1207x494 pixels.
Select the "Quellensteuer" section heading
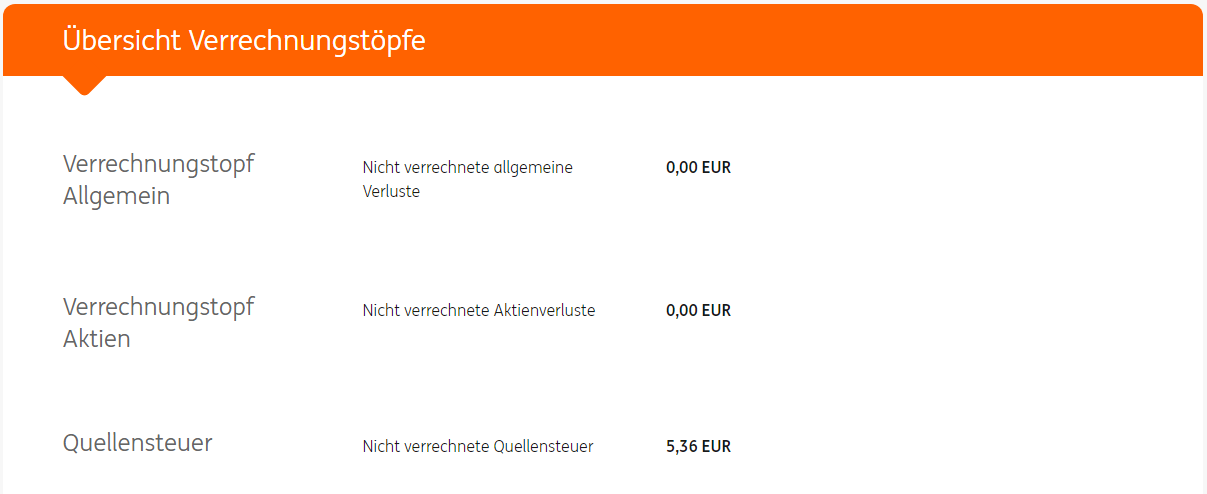coord(137,443)
